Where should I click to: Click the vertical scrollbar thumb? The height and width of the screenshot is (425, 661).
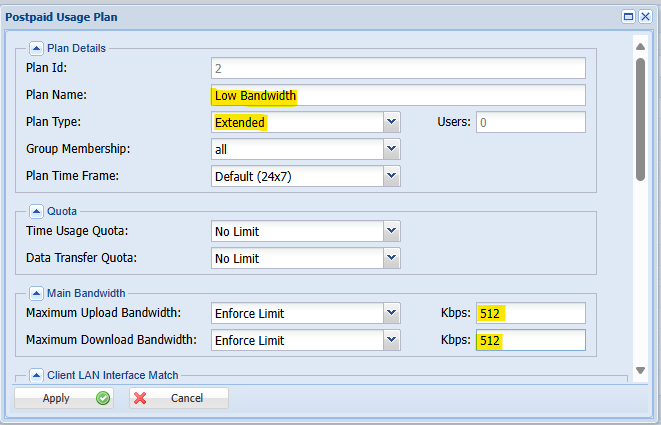[x=640, y=119]
